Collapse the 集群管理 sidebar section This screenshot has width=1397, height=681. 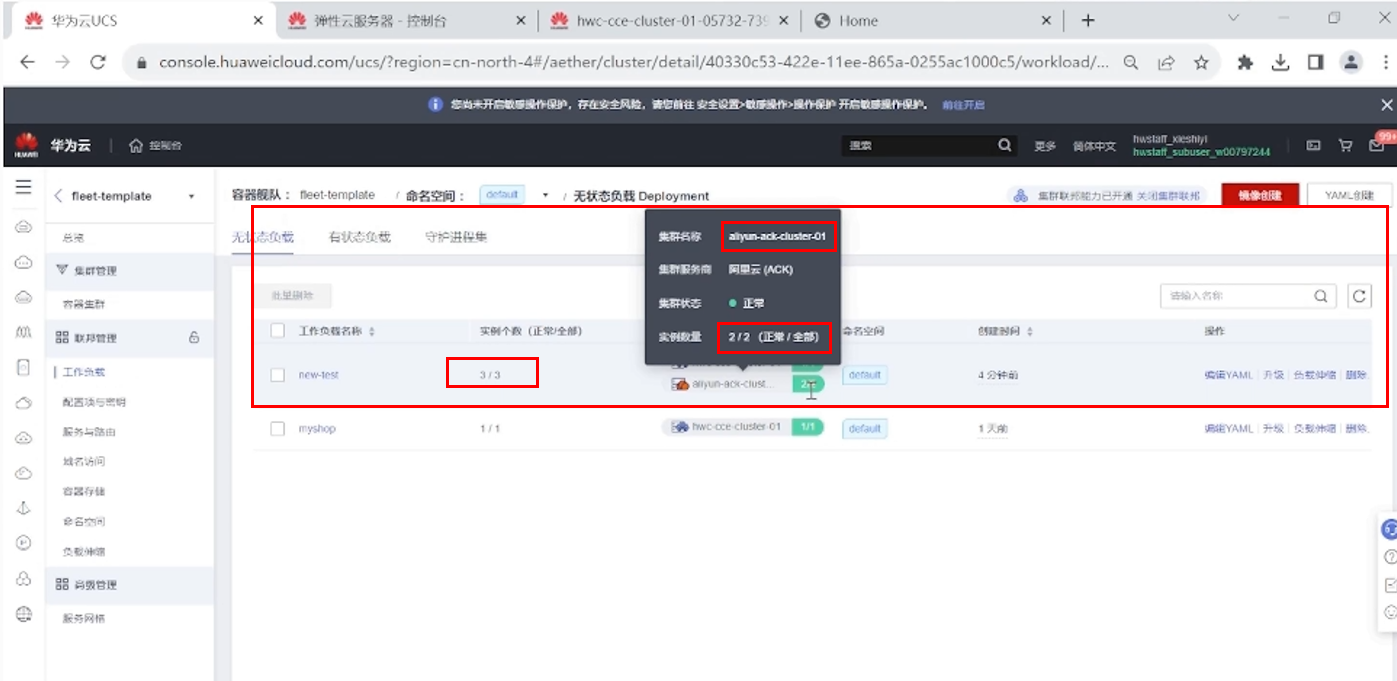click(x=130, y=270)
